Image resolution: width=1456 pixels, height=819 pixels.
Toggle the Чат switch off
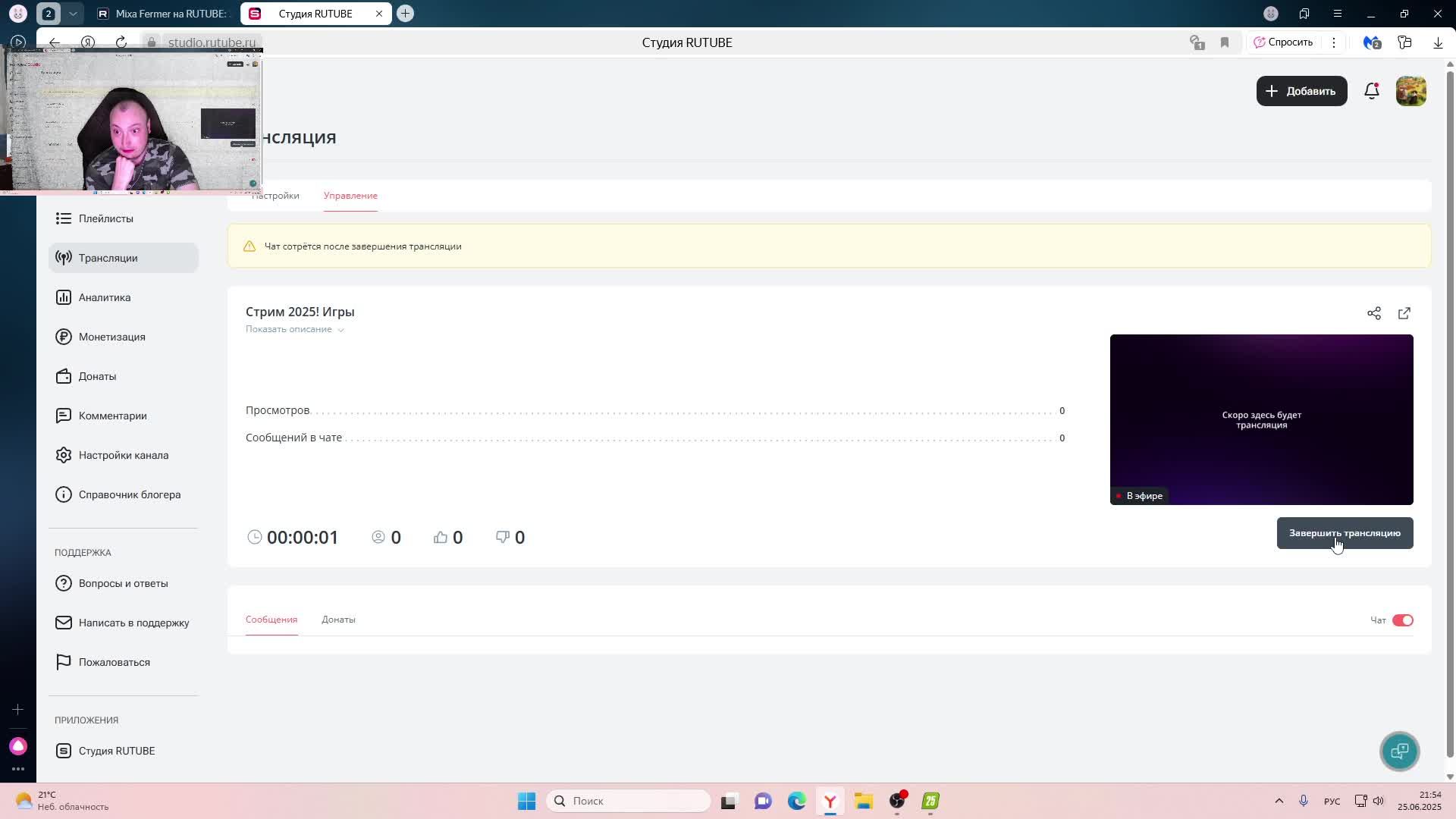(x=1402, y=620)
